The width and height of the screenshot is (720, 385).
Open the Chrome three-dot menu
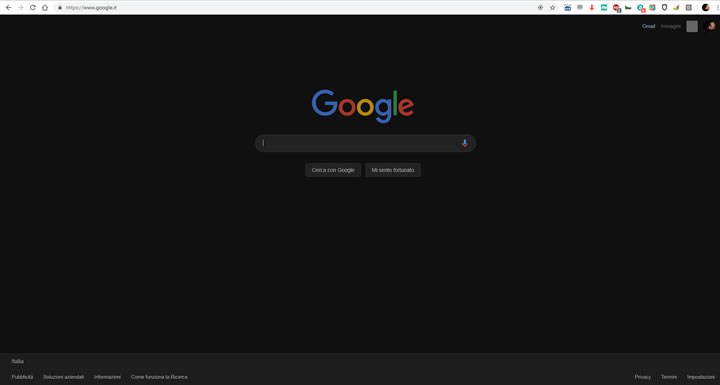(717, 7)
